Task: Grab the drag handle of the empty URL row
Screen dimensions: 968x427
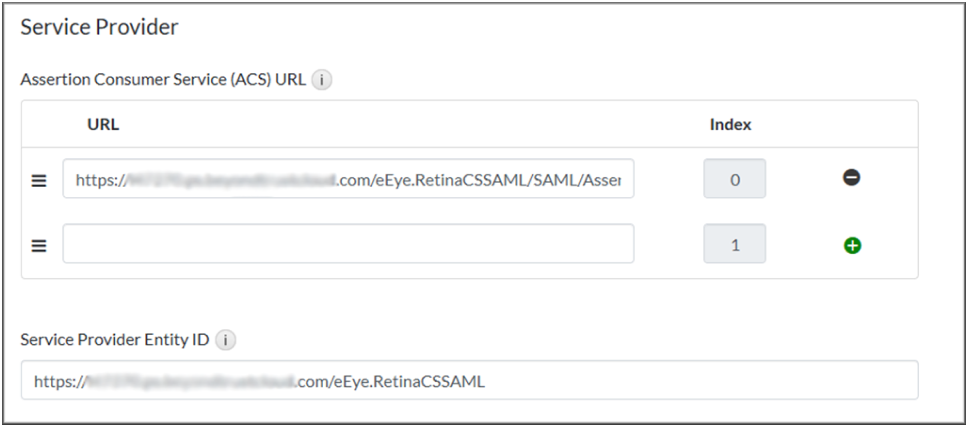Action: click(39, 245)
